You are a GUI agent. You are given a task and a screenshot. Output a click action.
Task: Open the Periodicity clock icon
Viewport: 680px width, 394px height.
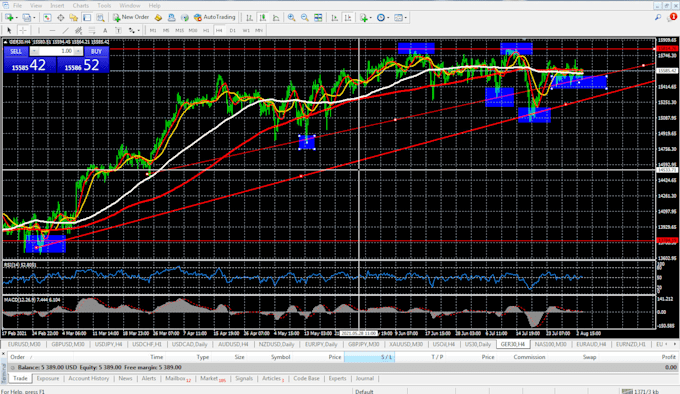[381, 18]
